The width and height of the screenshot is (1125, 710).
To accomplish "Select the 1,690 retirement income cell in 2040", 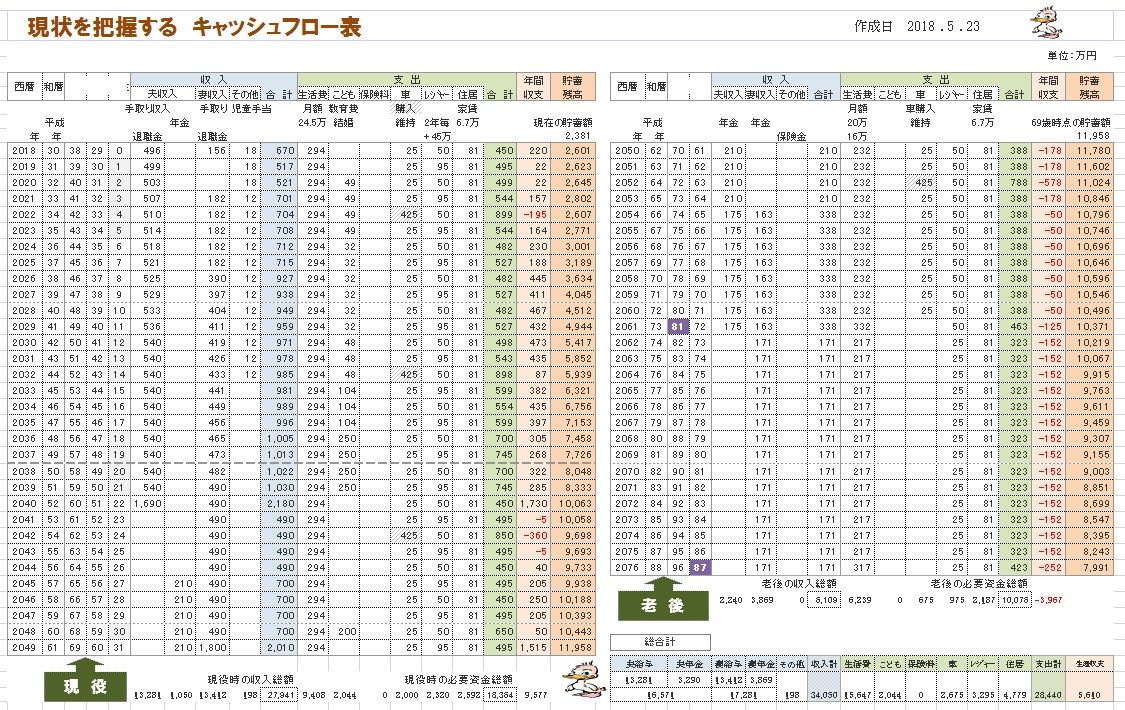I will click(146, 503).
